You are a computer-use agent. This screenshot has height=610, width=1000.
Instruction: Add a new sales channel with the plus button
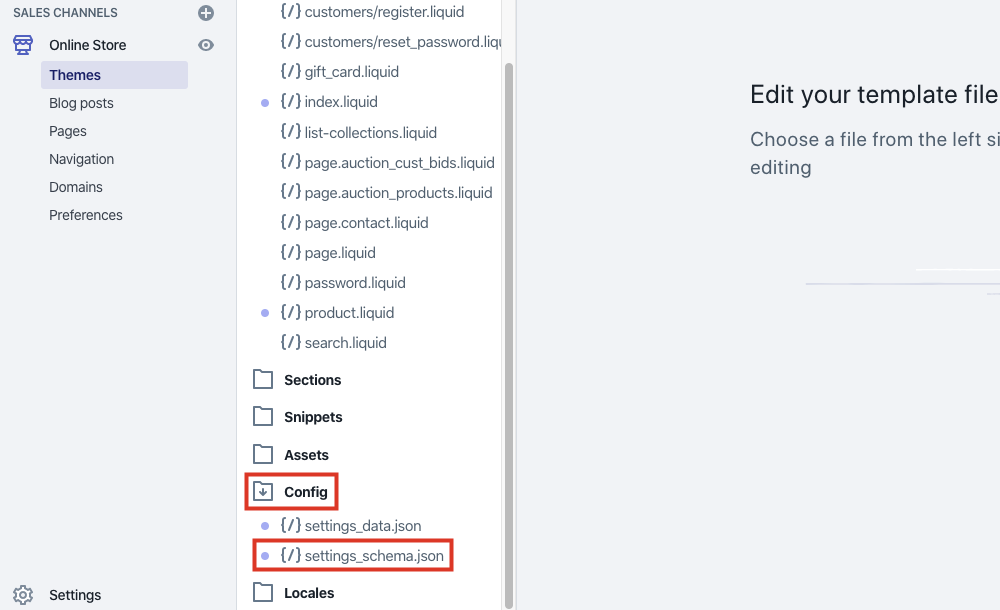(x=205, y=13)
